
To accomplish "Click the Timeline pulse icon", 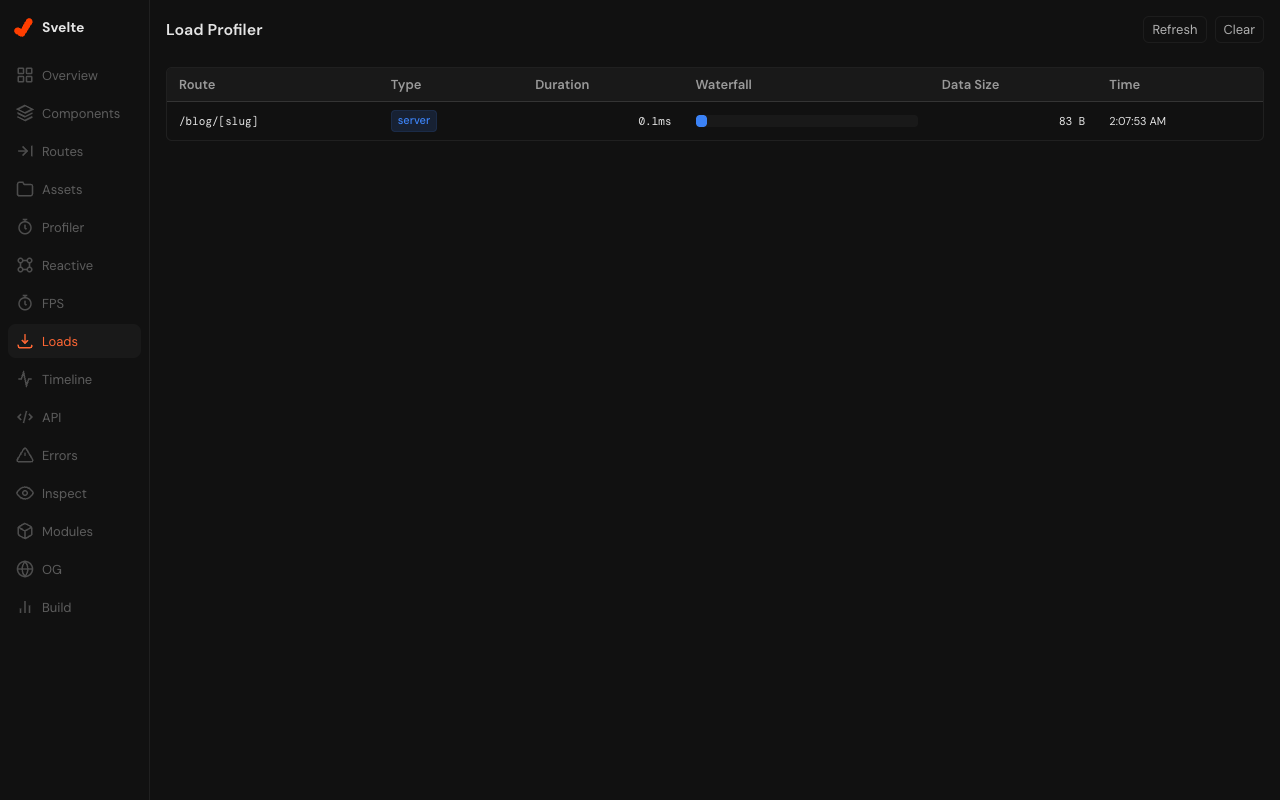I will [x=25, y=379].
